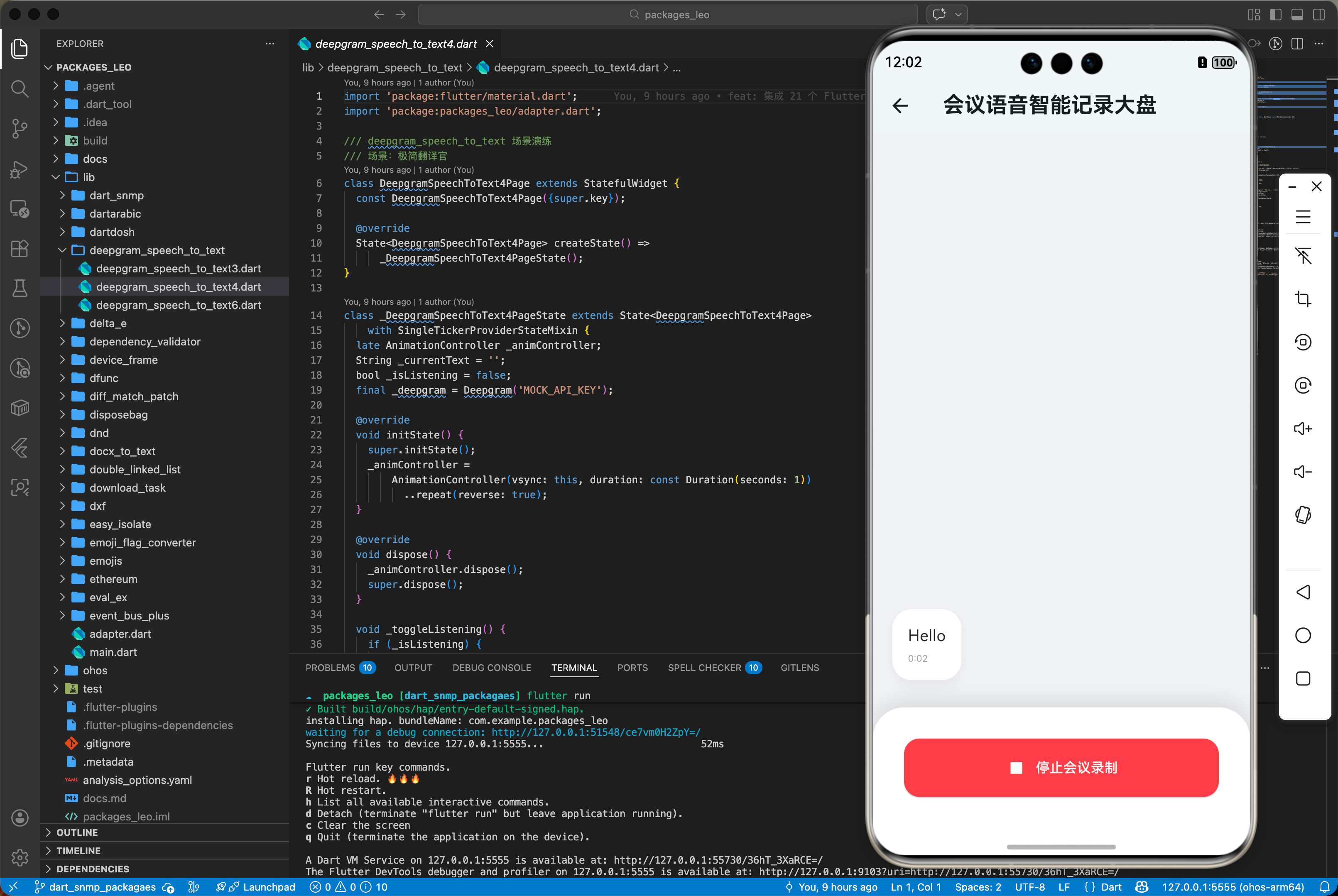The height and width of the screenshot is (896, 1338).
Task: Open the Extensions view icon
Action: pos(20,249)
